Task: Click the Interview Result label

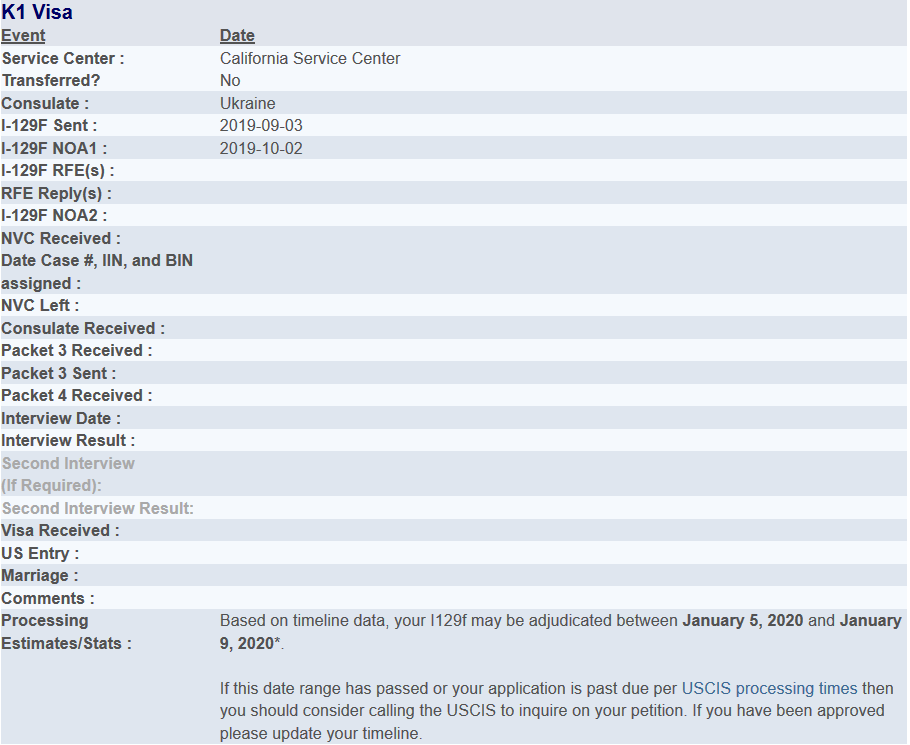Action: (x=68, y=440)
